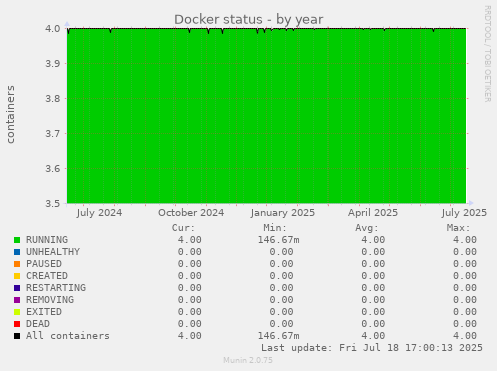Select the All containers legend label

coord(68,336)
